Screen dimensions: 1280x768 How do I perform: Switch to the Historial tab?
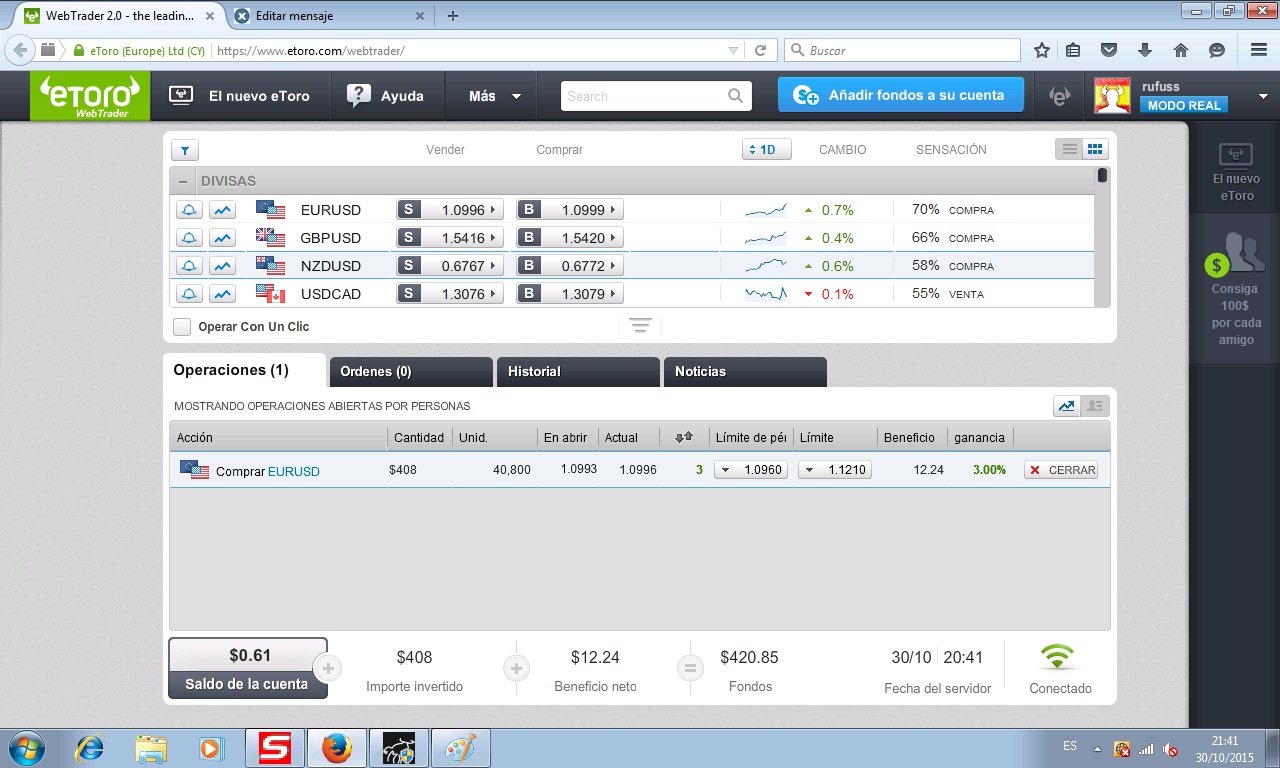coord(578,371)
